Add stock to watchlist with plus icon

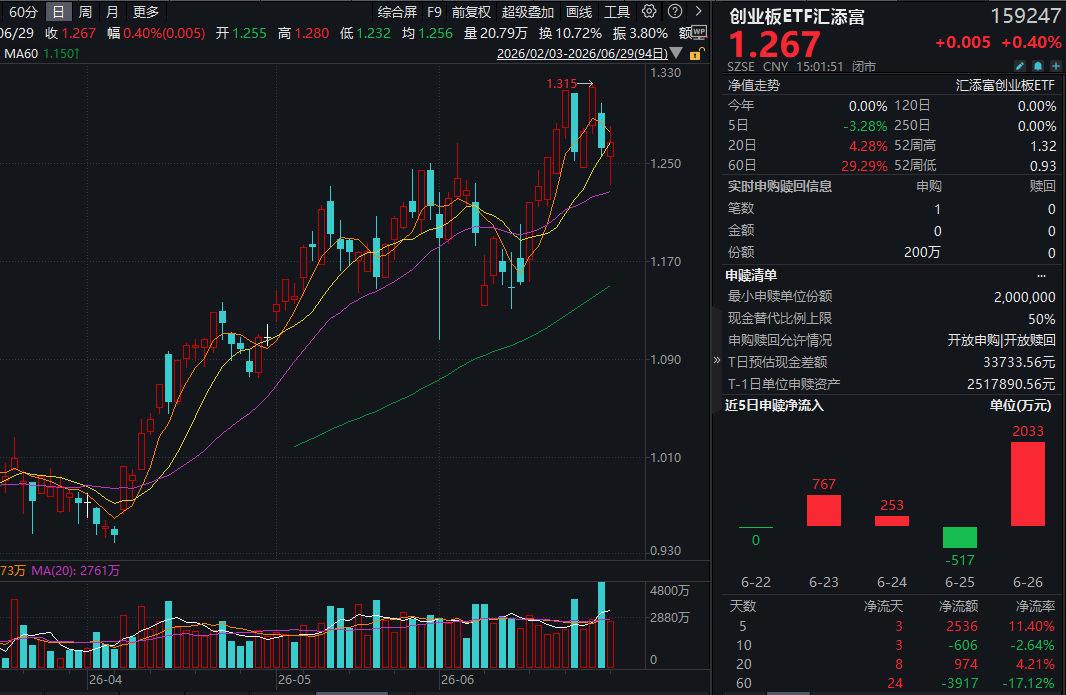(1056, 66)
